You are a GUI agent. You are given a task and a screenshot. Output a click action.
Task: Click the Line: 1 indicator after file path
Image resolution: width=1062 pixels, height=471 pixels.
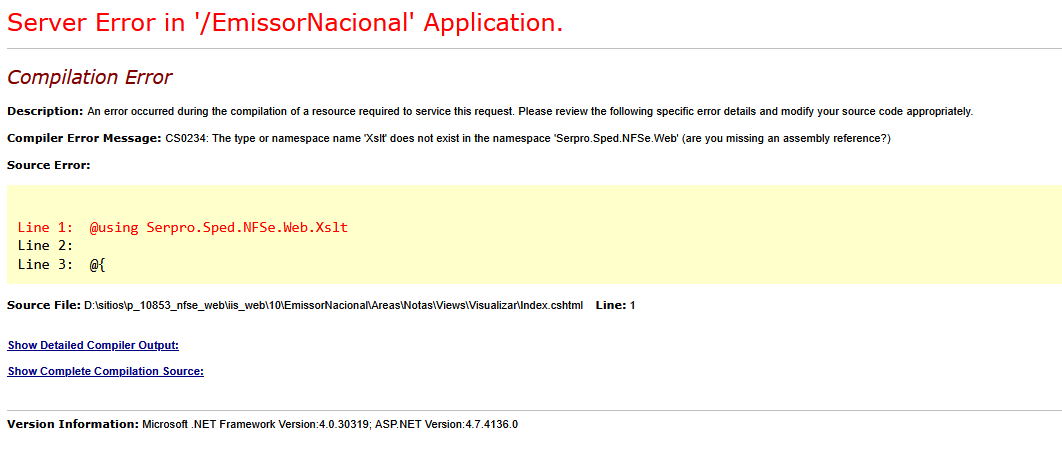click(616, 306)
